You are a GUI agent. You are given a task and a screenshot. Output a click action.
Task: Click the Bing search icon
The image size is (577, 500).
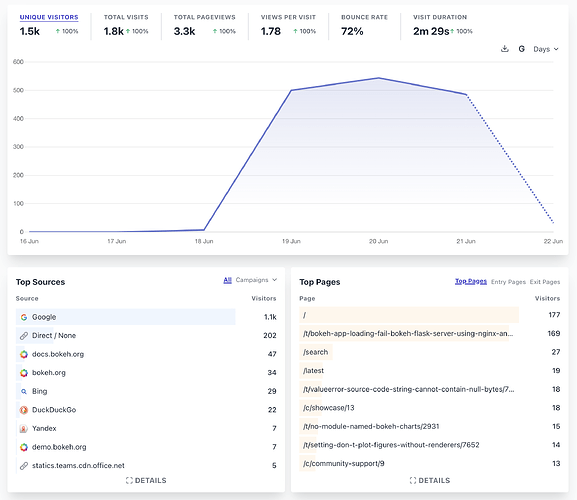click(24, 391)
